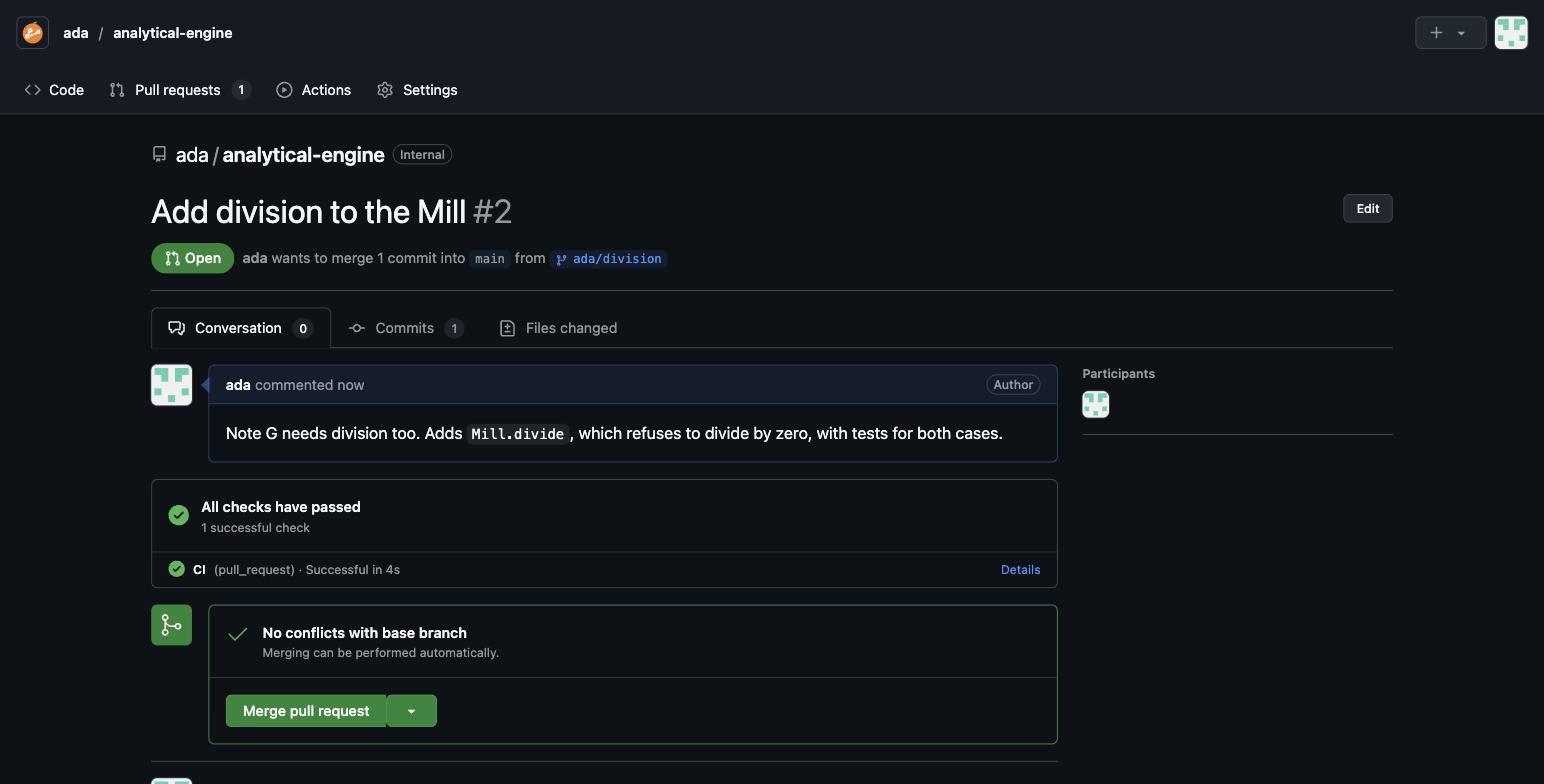Open the Actions tab

[314, 90]
